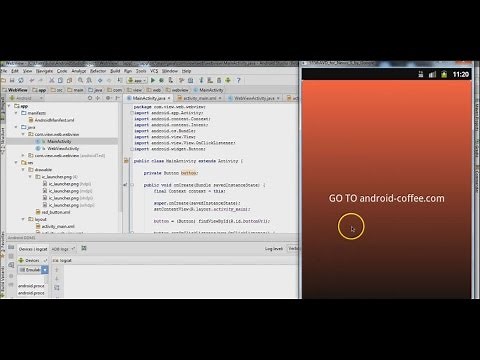The height and width of the screenshot is (360, 480).
Task: Close the MainActivity.java editor tab
Action: (x=169, y=98)
